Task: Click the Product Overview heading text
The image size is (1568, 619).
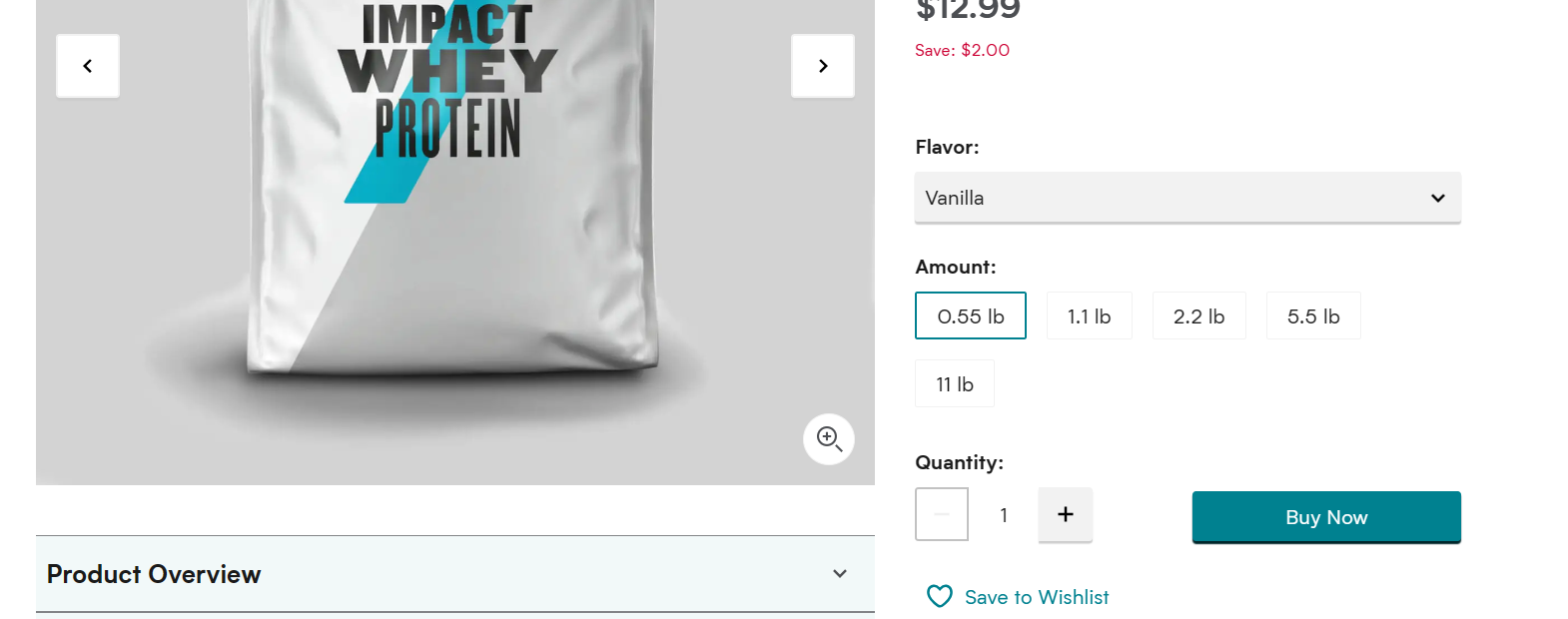Action: click(x=154, y=574)
